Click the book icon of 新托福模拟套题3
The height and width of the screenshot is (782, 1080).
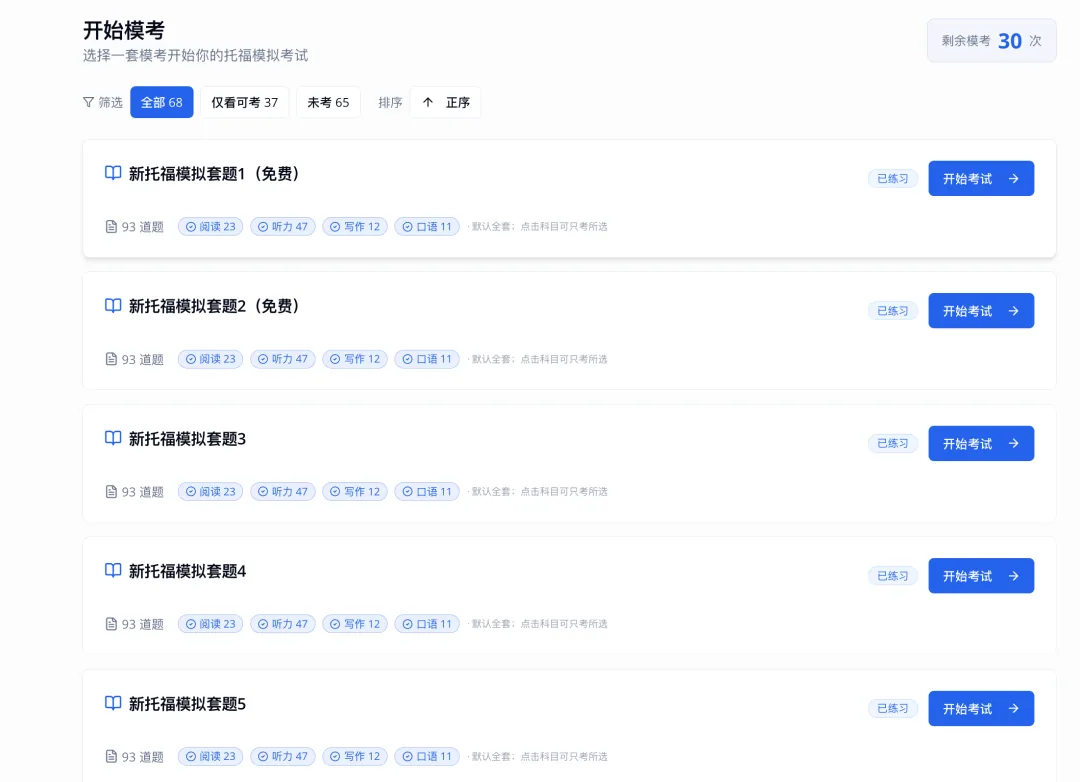pos(113,438)
